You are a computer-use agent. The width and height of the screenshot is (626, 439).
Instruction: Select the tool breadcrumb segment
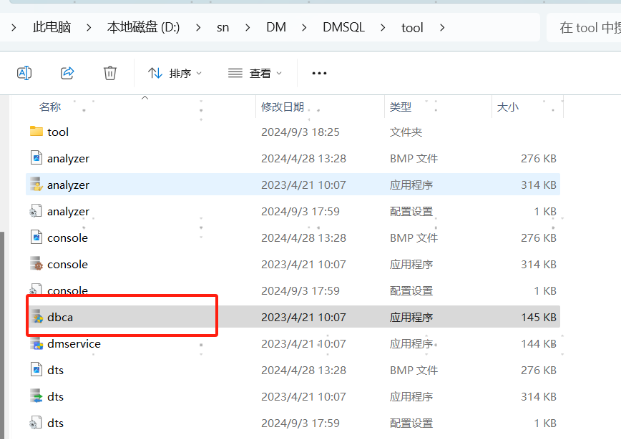tap(412, 28)
